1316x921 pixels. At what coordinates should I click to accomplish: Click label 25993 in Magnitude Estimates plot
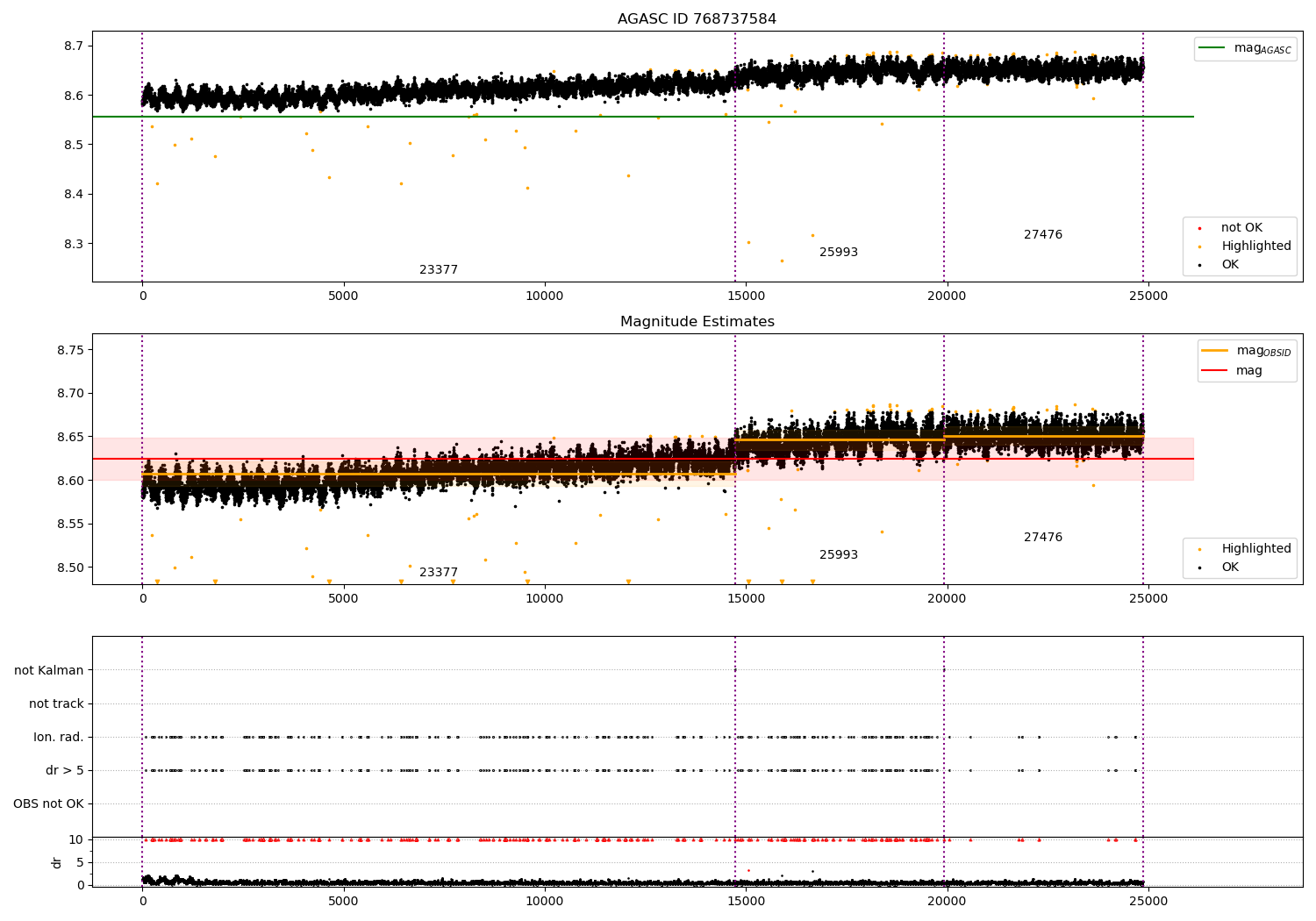click(839, 555)
